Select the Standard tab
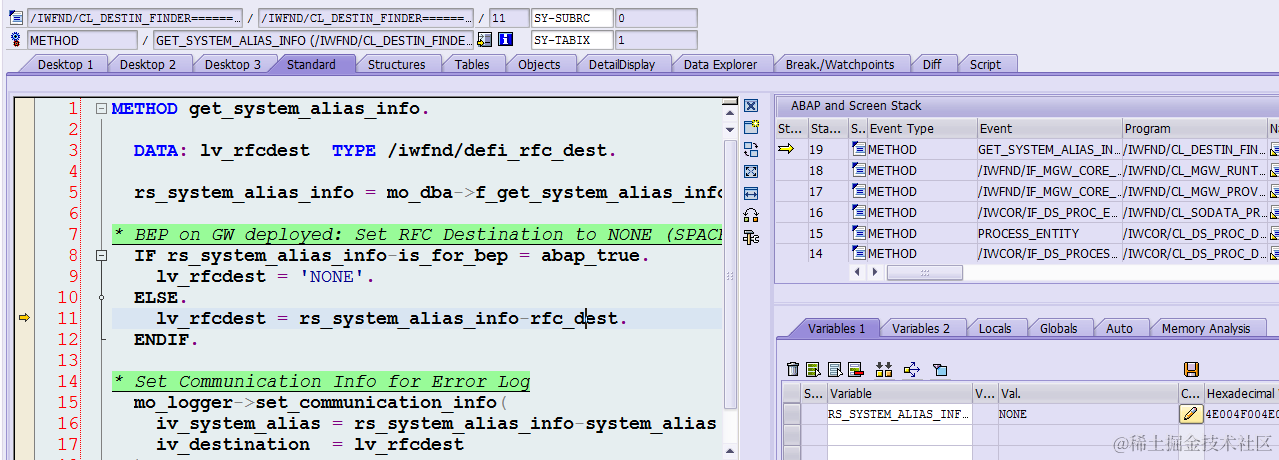1279x460 pixels. click(311, 64)
